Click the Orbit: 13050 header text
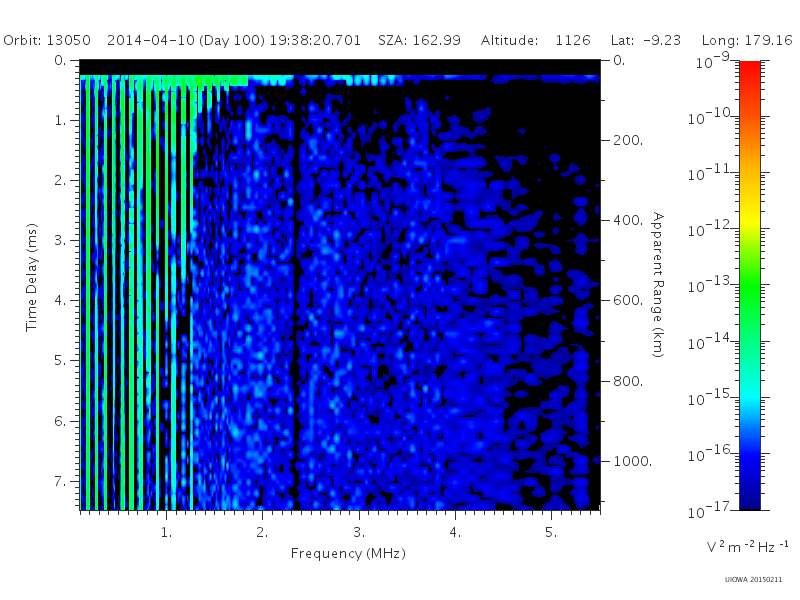Image resolution: width=800 pixels, height=600 pixels. [x=47, y=40]
